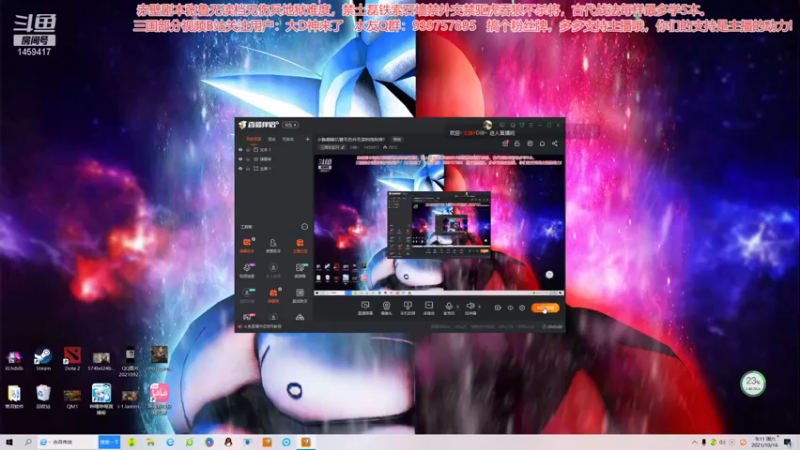Open the red-dotted gift icon in header

[505, 143]
